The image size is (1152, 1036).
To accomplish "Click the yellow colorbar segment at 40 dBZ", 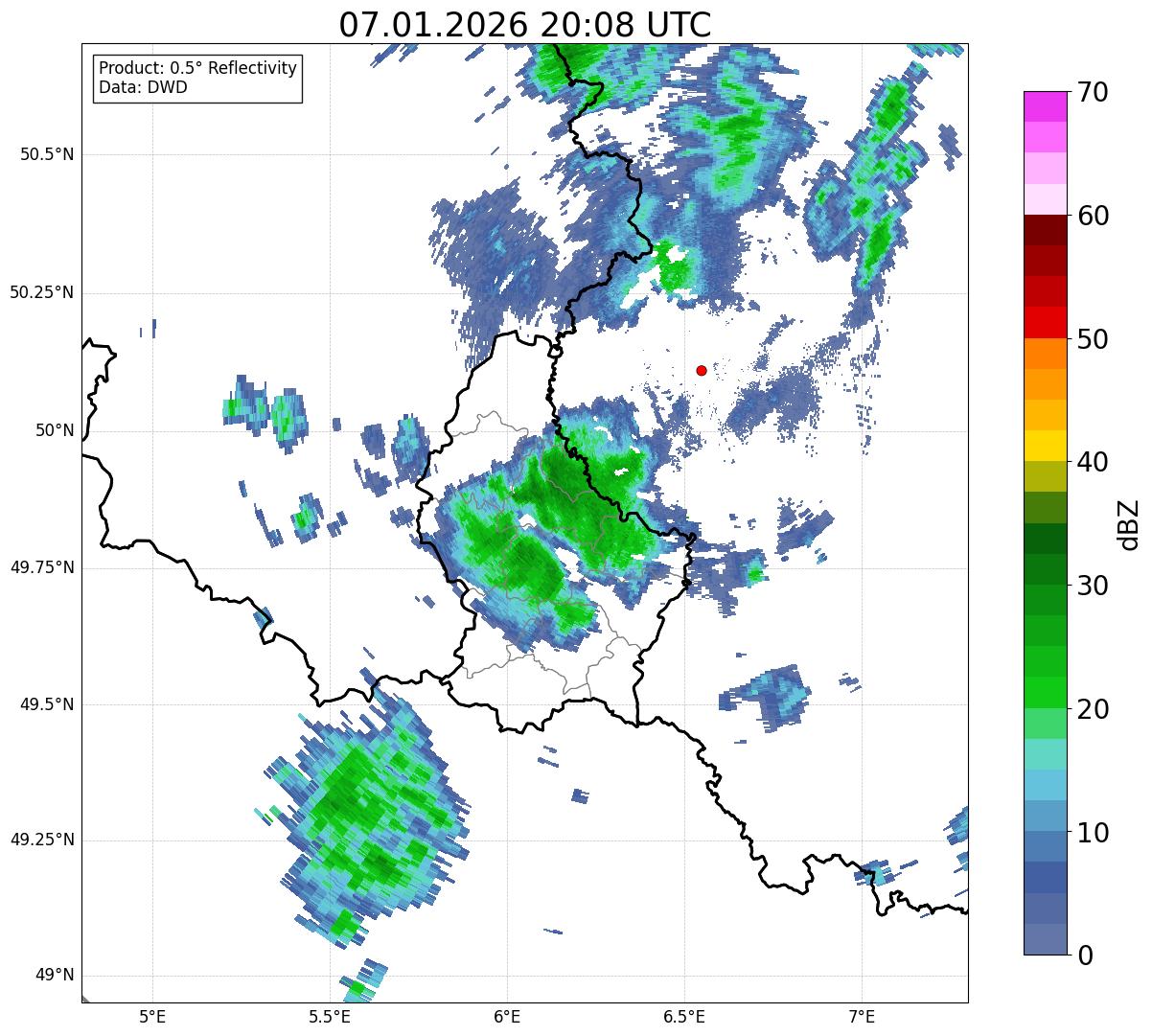I will [1045, 446].
